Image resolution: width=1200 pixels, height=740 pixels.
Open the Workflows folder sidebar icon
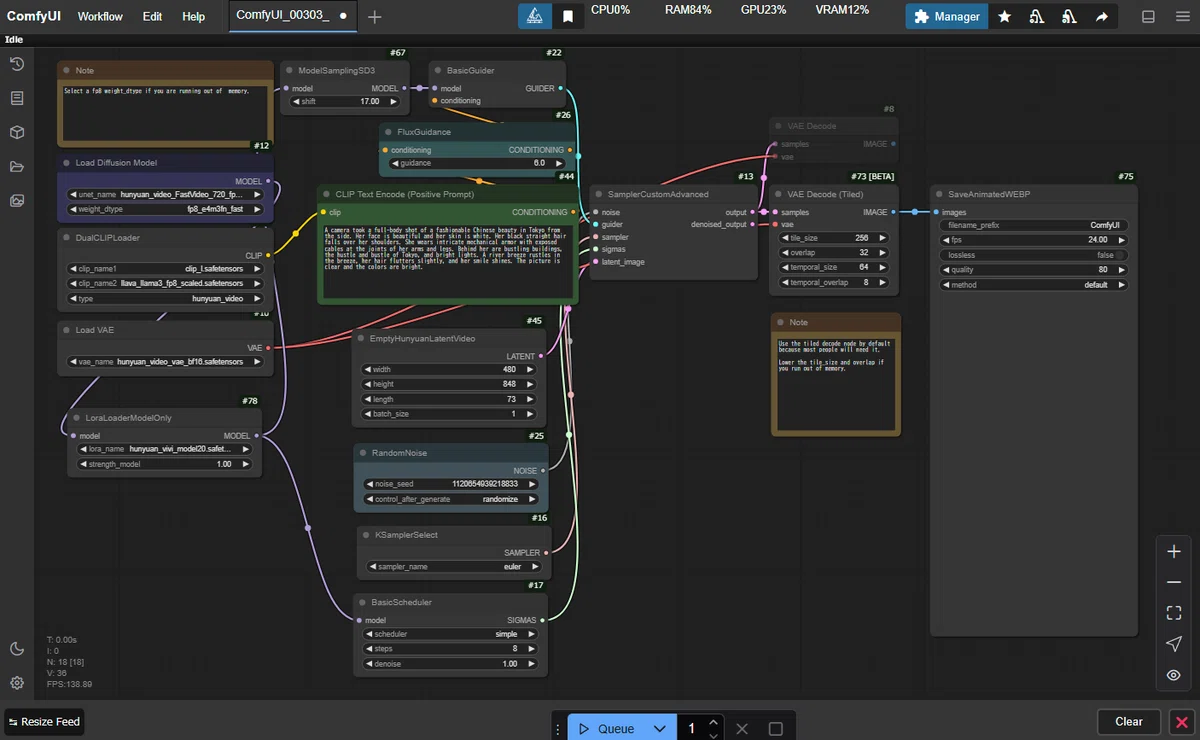click(16, 166)
